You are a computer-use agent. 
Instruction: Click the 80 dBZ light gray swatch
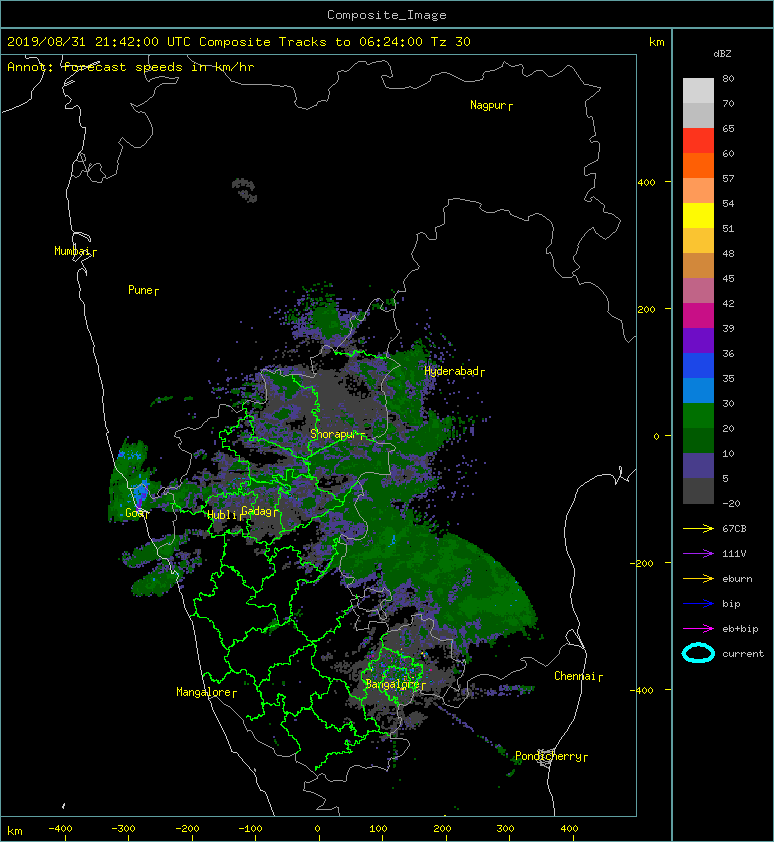[x=698, y=90]
